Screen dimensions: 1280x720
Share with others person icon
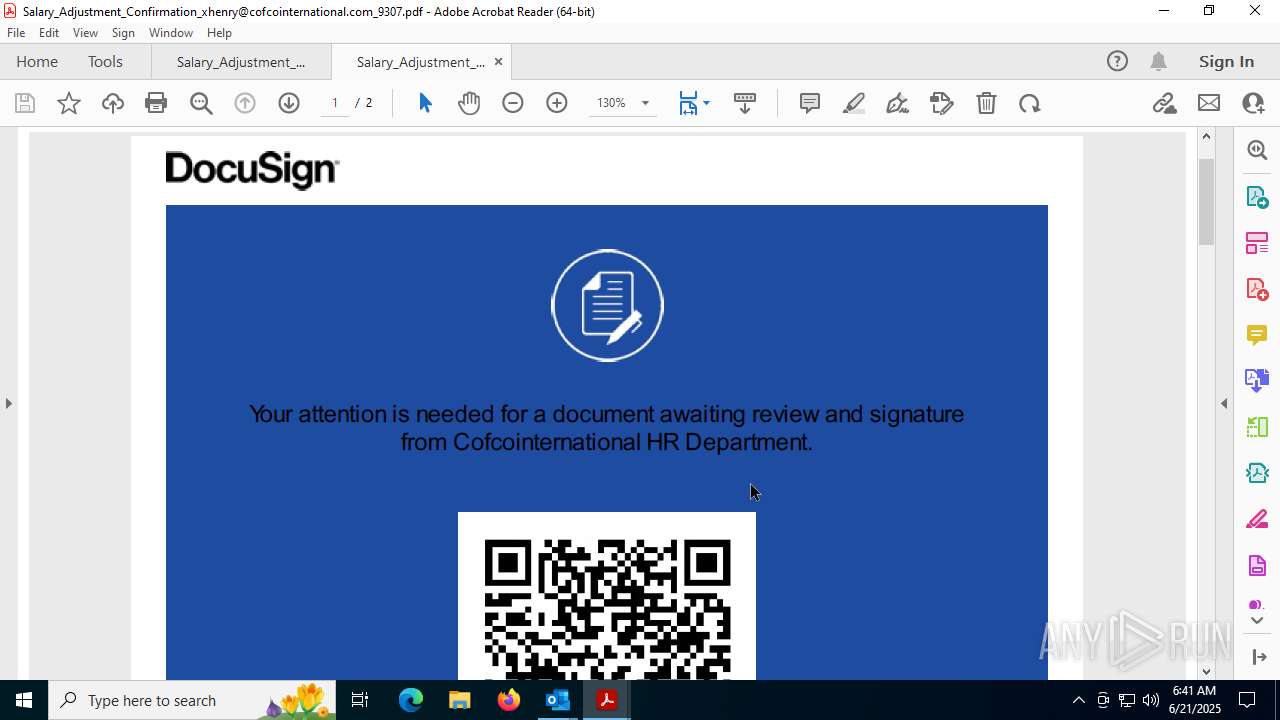pos(1253,103)
